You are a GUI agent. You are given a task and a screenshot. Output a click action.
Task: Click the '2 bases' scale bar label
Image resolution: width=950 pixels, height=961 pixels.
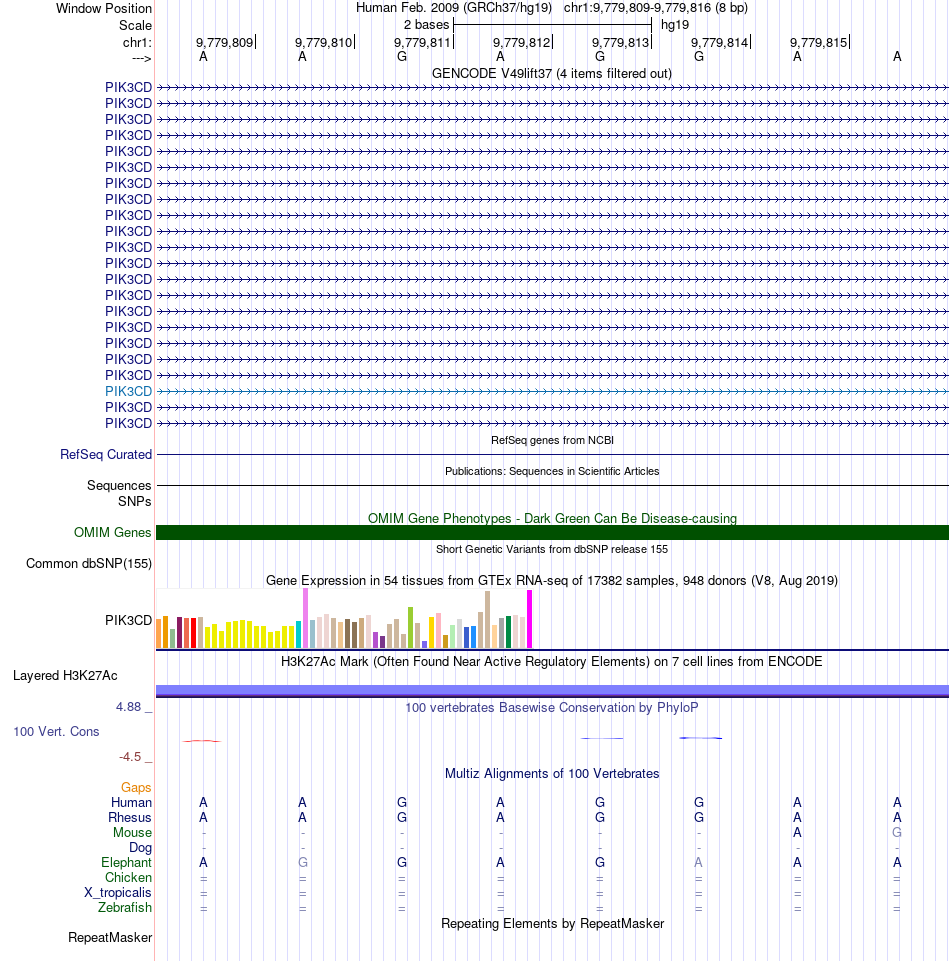426,25
